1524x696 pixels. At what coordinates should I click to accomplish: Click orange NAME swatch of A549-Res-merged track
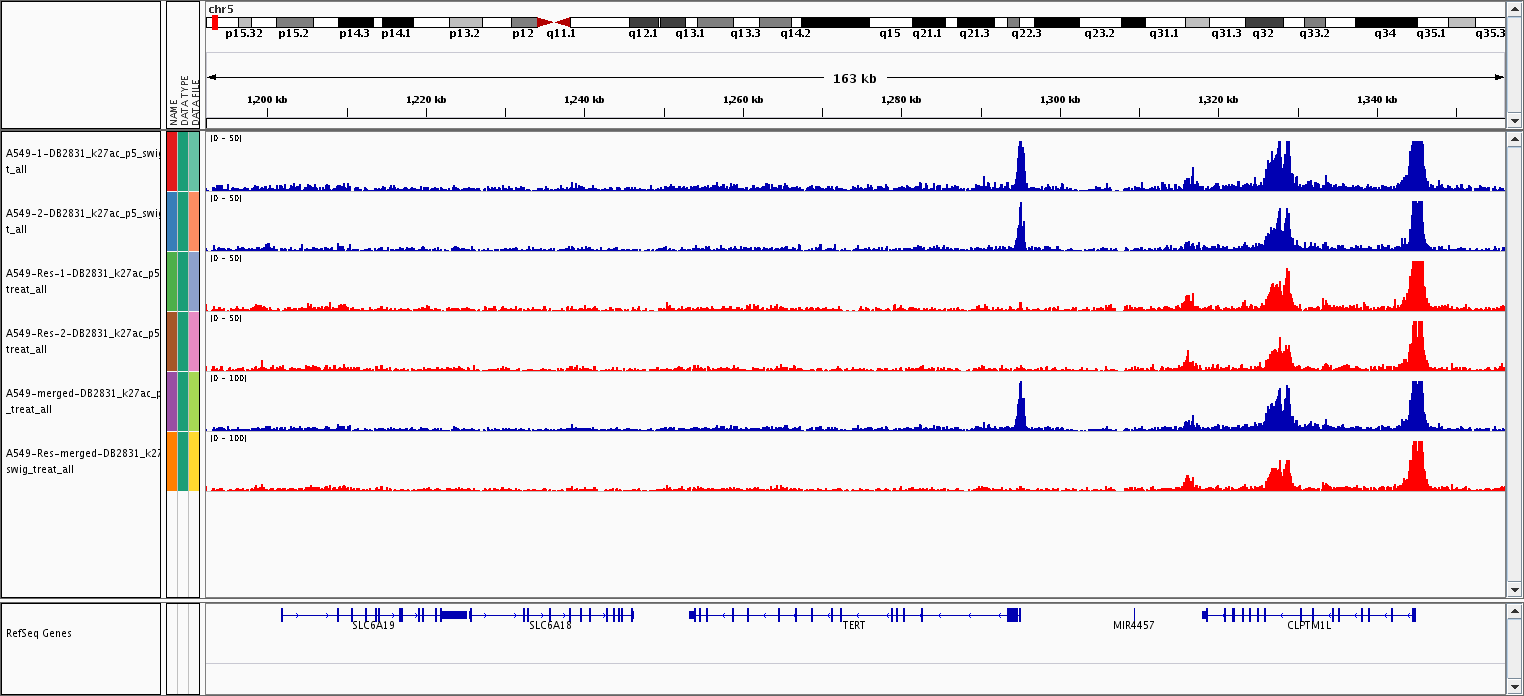point(172,461)
